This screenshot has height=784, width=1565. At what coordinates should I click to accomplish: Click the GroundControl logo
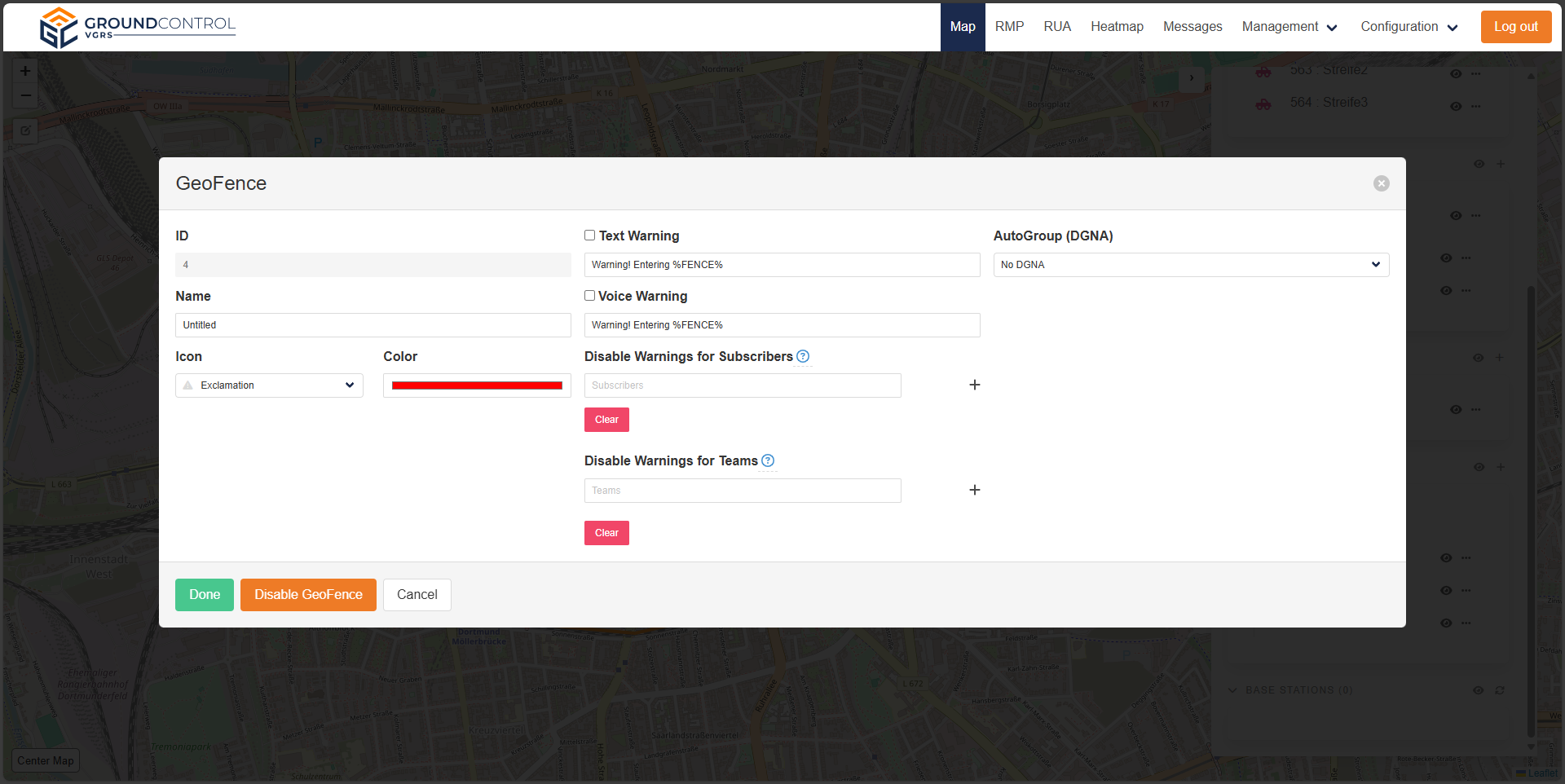tap(137, 27)
